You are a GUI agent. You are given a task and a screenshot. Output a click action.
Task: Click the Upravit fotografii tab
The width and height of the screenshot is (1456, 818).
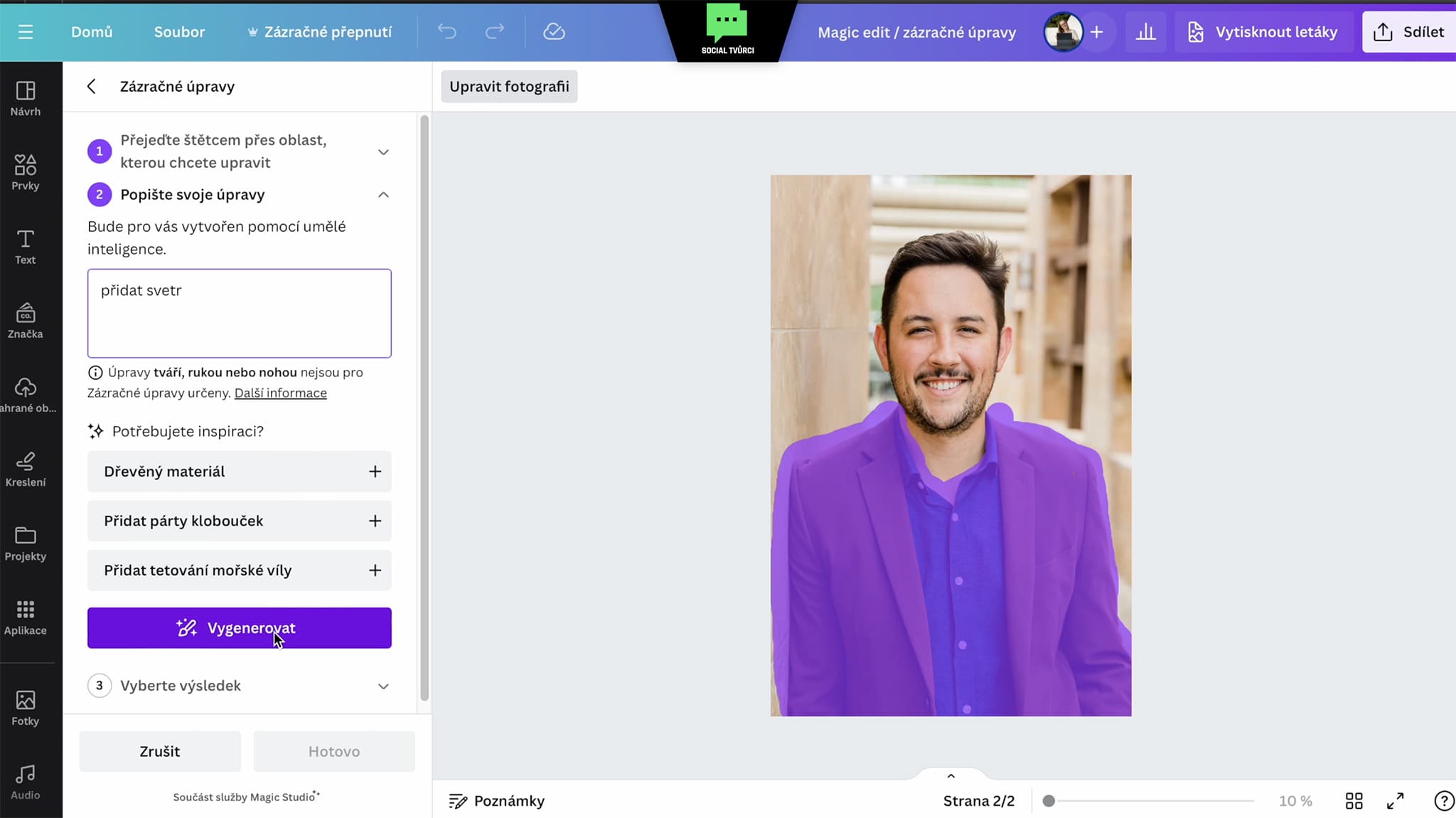tap(509, 86)
